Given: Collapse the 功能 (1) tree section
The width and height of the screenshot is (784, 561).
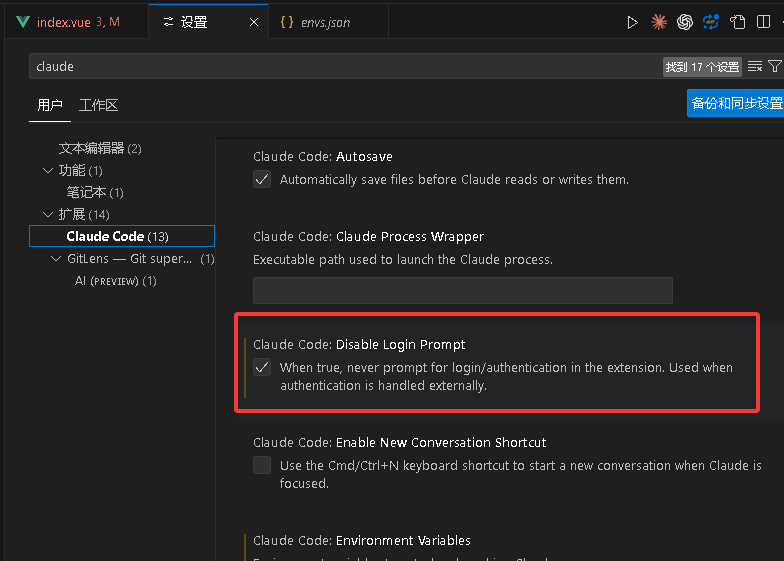Looking at the screenshot, I should pos(48,170).
